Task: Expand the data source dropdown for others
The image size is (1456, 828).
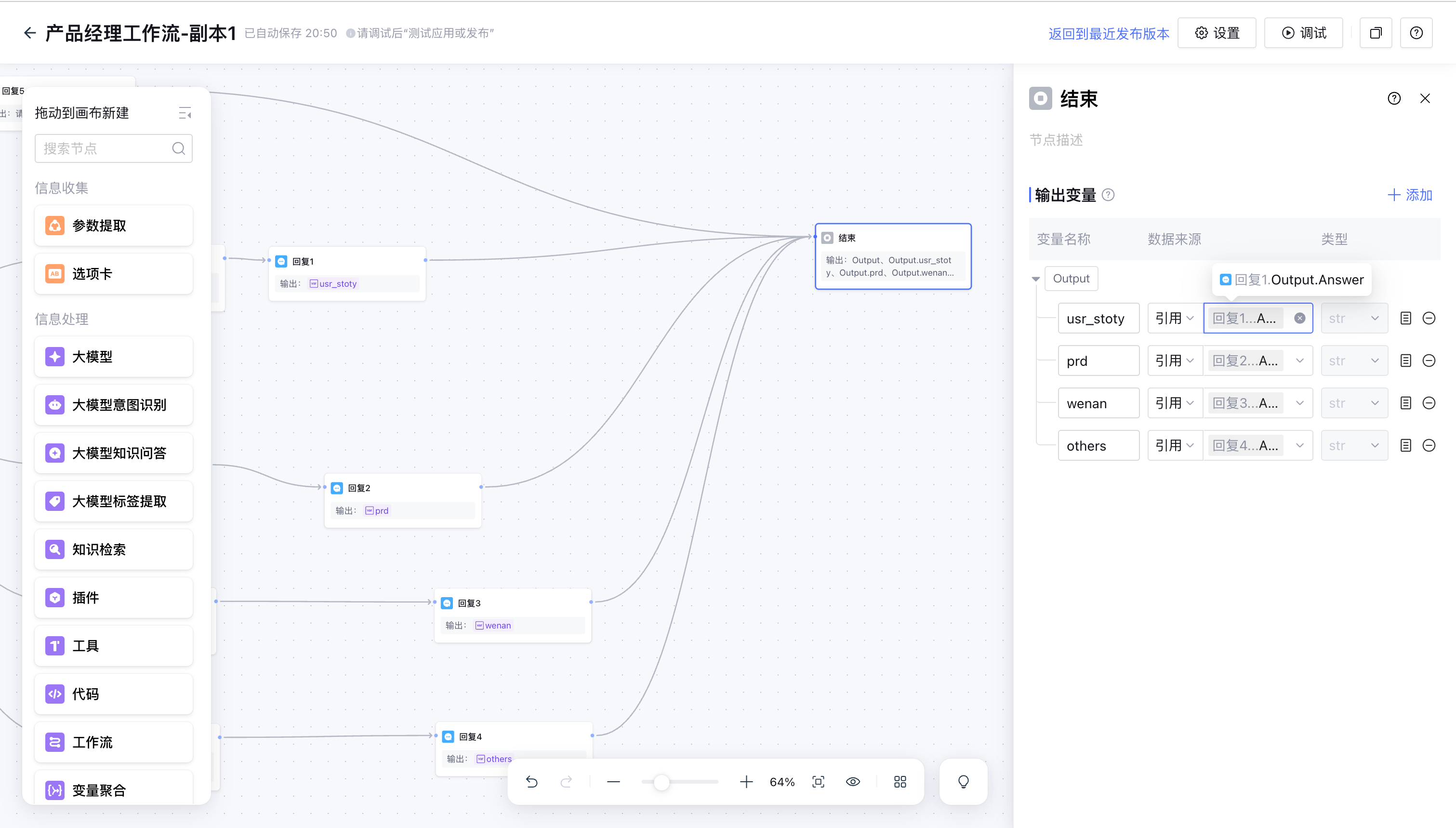Action: (1299, 445)
